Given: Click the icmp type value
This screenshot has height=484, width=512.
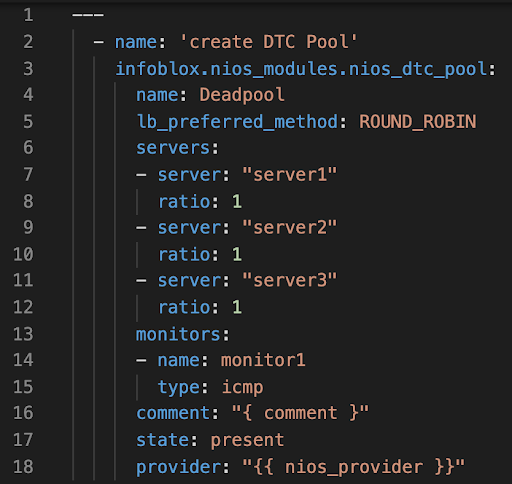Looking at the screenshot, I should click(x=242, y=387).
